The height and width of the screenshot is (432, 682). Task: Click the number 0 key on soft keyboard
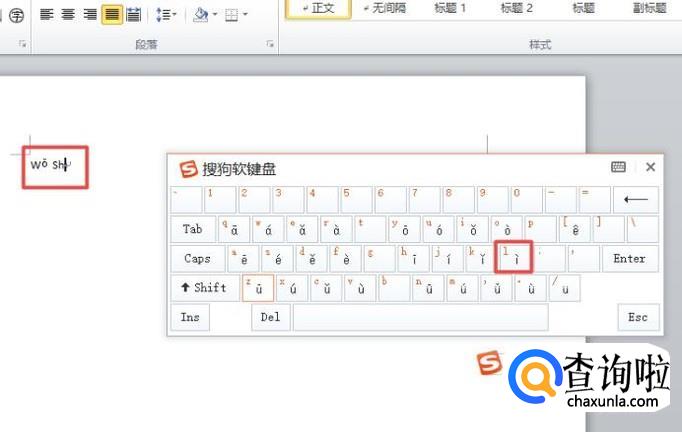tap(527, 200)
